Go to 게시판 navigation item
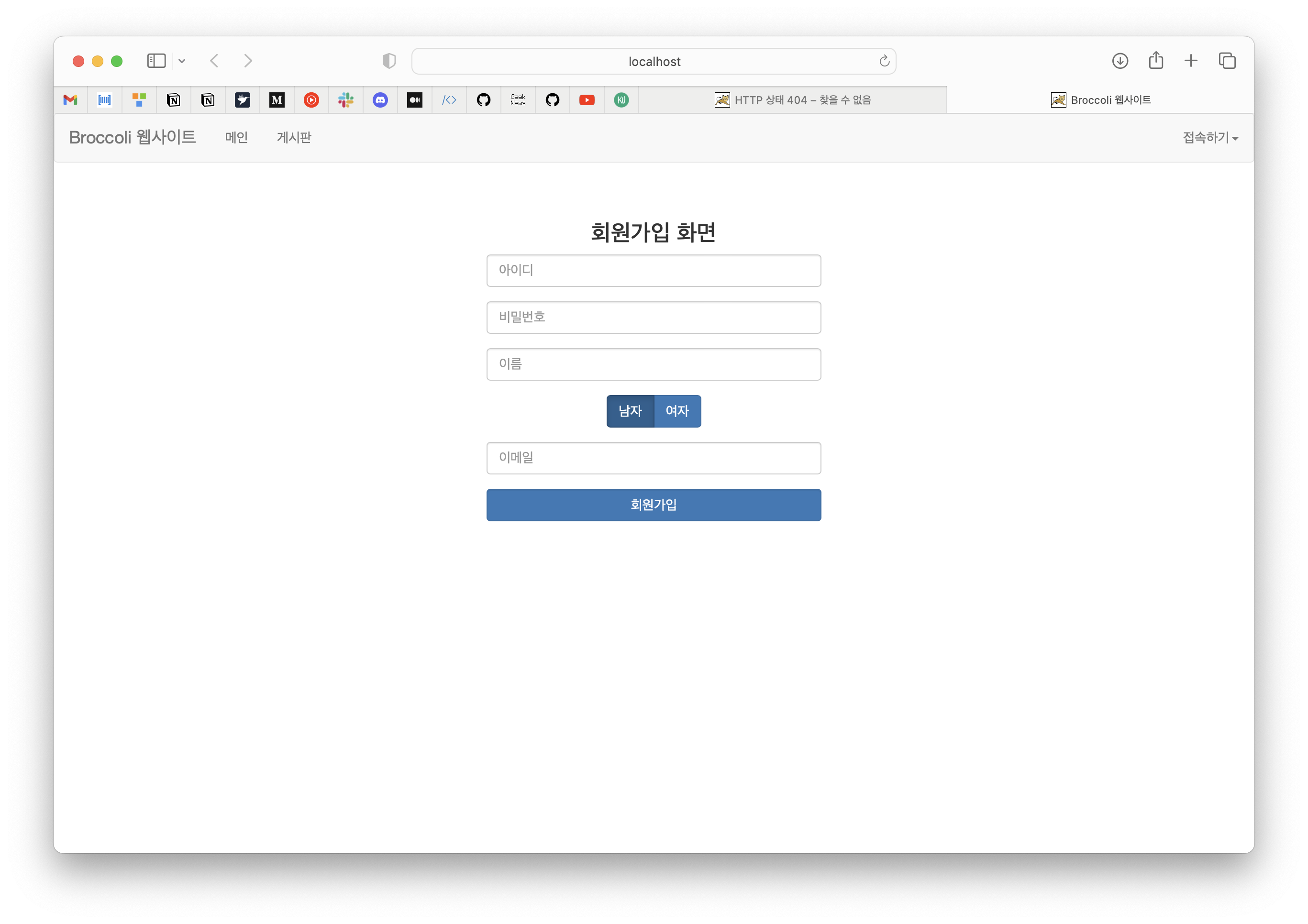This screenshot has width=1308, height=924. [294, 138]
